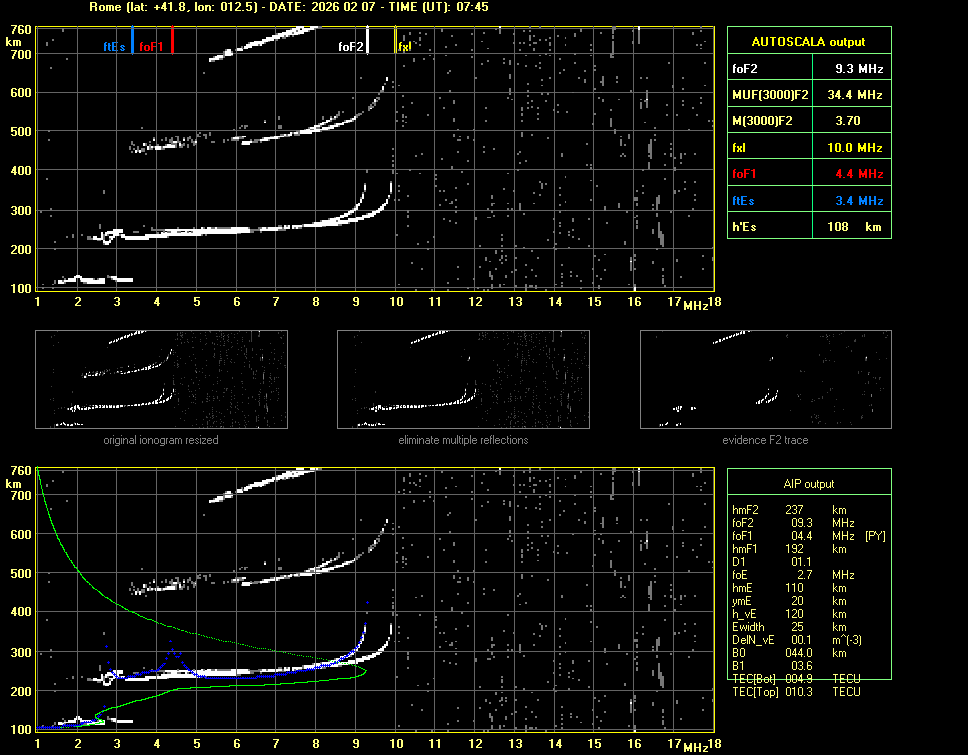Open the original ionogram resized thumbnail
This screenshot has height=755, width=968.
pyautogui.click(x=161, y=379)
